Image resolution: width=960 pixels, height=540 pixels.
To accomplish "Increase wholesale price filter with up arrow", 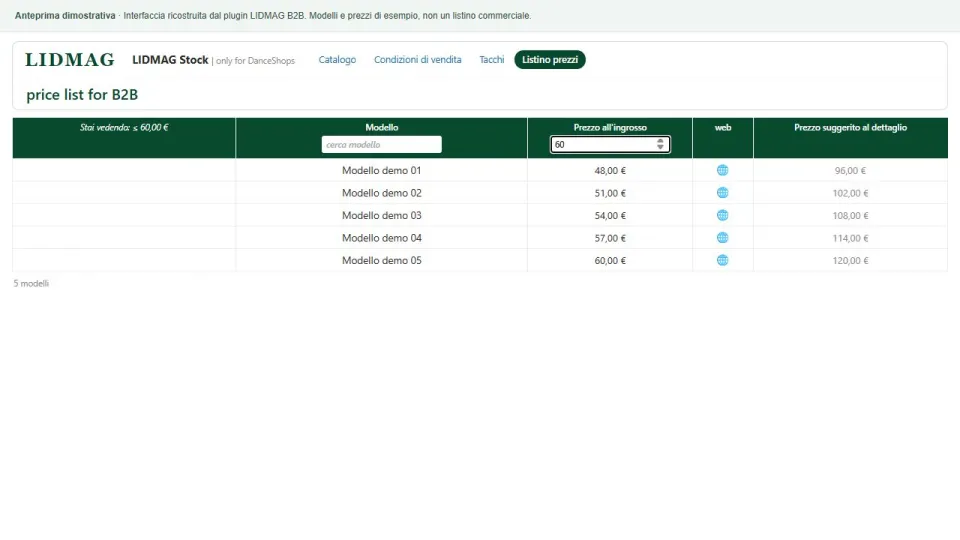I will tap(660, 141).
